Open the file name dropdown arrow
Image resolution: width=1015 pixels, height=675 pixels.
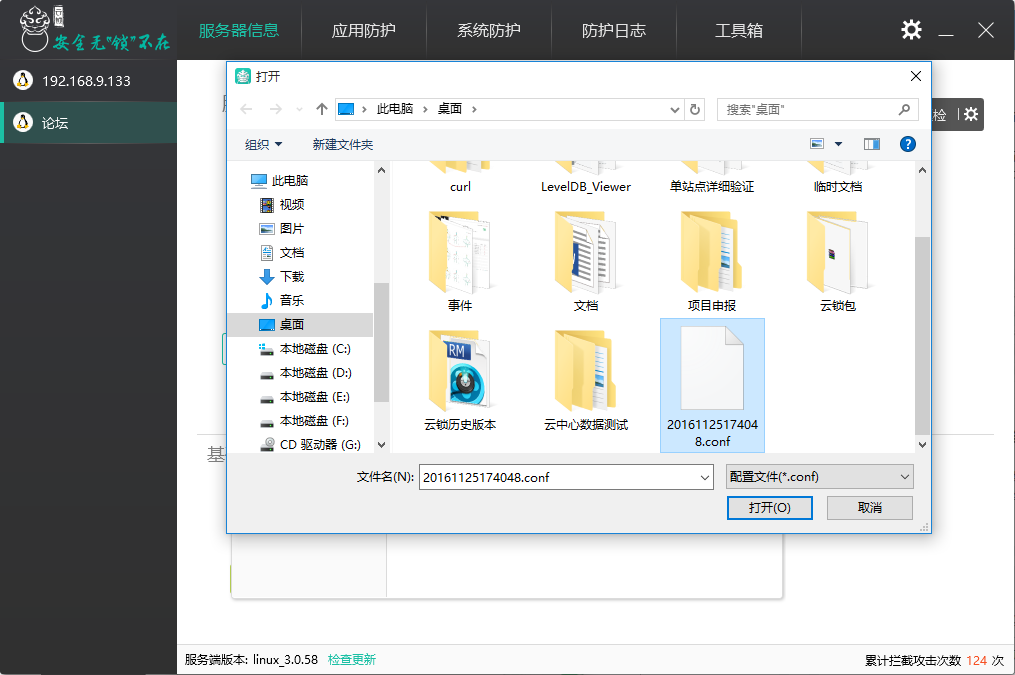tap(705, 478)
